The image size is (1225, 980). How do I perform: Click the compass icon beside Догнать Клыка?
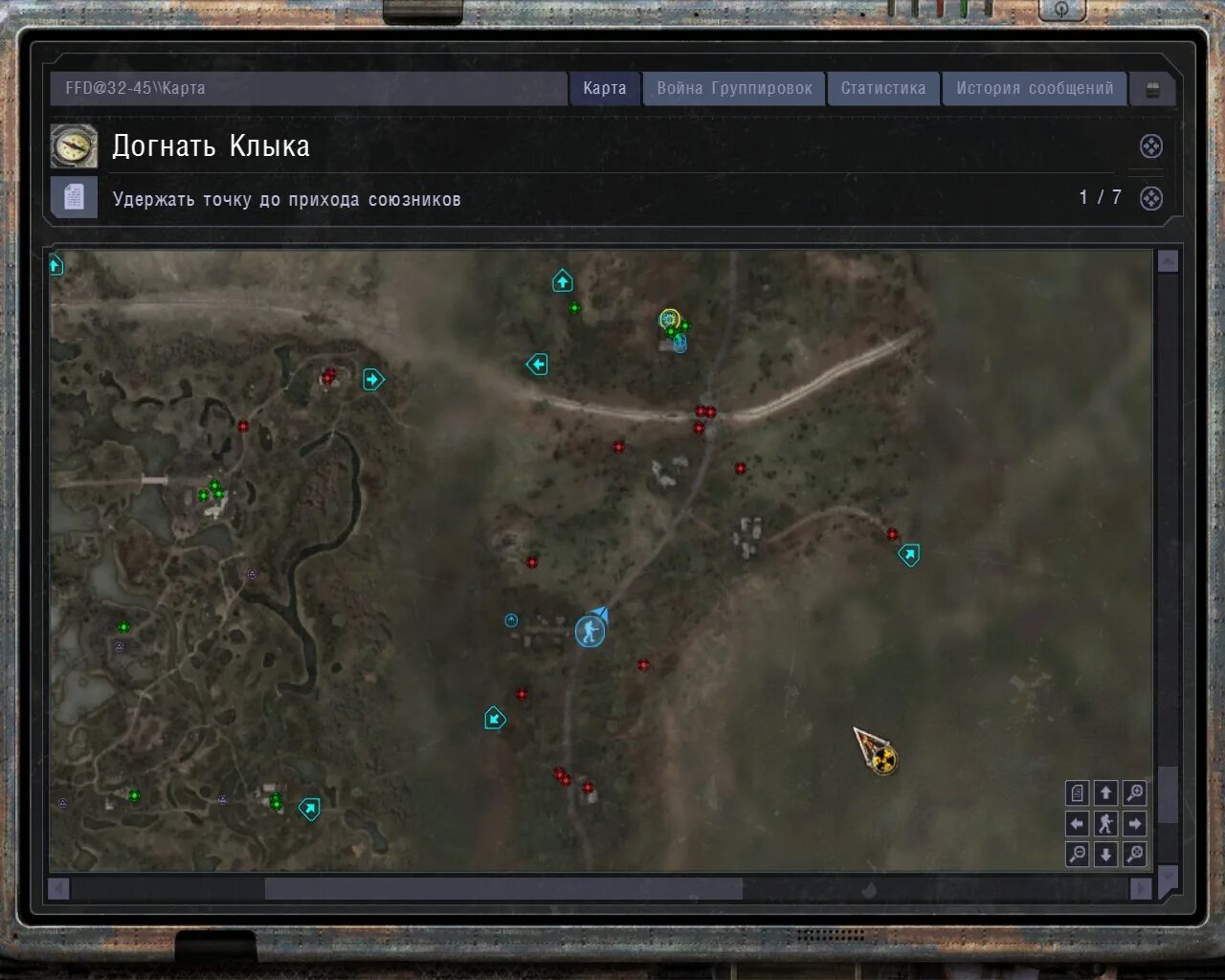pos(74,146)
